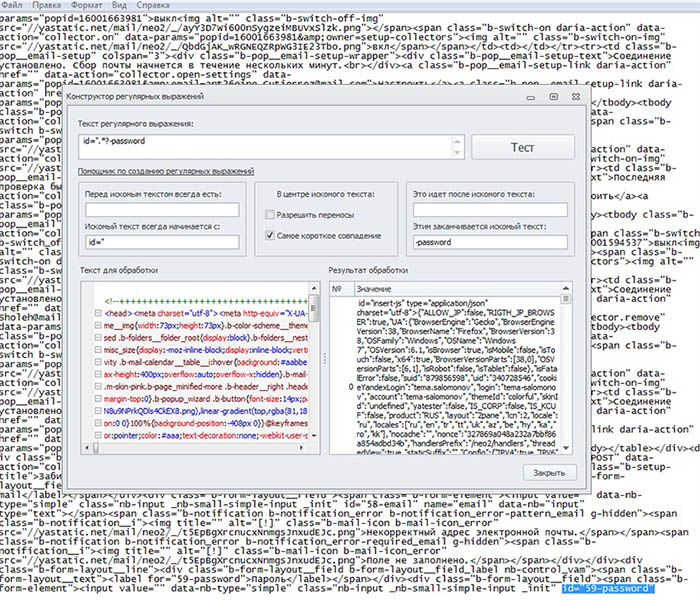700x600 pixels.
Task: Select result row number 0
Action: pyautogui.click(x=351, y=387)
